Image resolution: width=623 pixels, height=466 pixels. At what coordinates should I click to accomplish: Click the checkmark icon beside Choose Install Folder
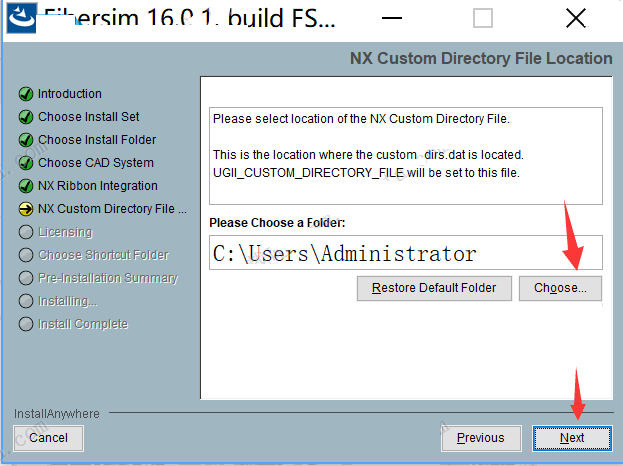(x=26, y=140)
